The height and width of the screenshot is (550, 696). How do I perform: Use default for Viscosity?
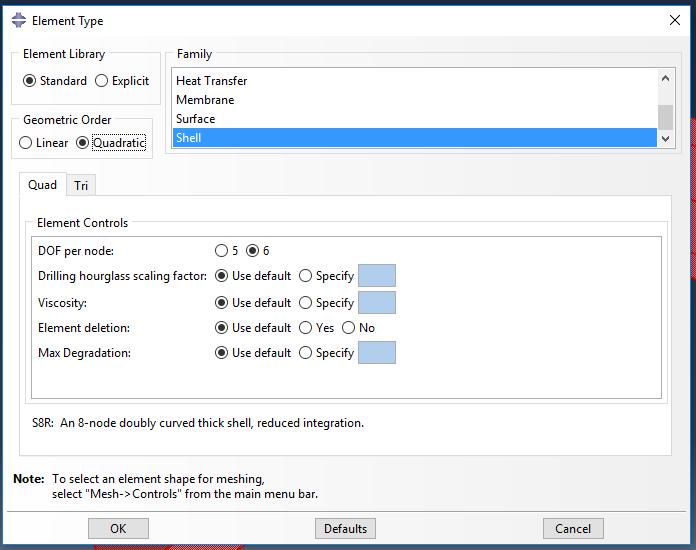(x=253, y=303)
